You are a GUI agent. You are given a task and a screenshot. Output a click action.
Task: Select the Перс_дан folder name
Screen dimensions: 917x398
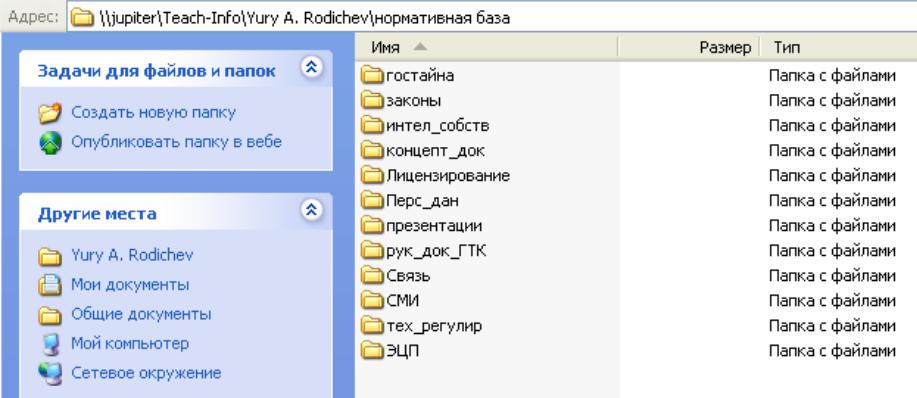tap(422, 200)
